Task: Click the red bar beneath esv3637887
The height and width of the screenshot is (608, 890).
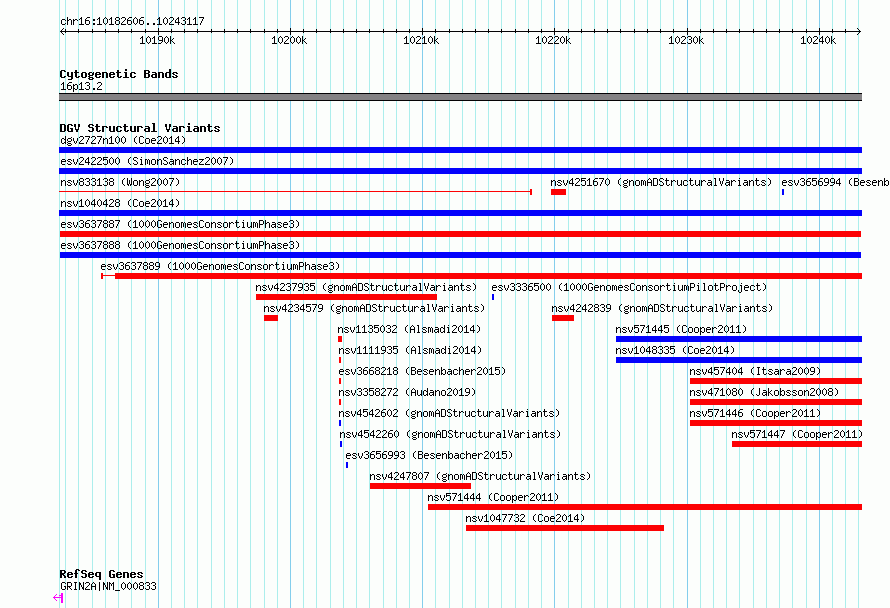Action: [460, 234]
